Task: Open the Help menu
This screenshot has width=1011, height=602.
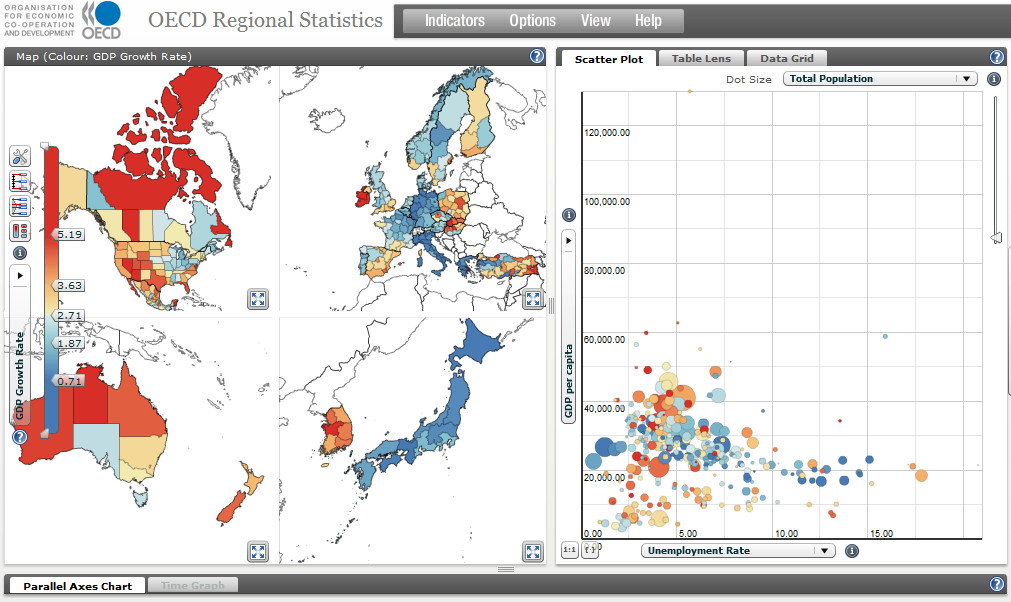Action: tap(648, 21)
